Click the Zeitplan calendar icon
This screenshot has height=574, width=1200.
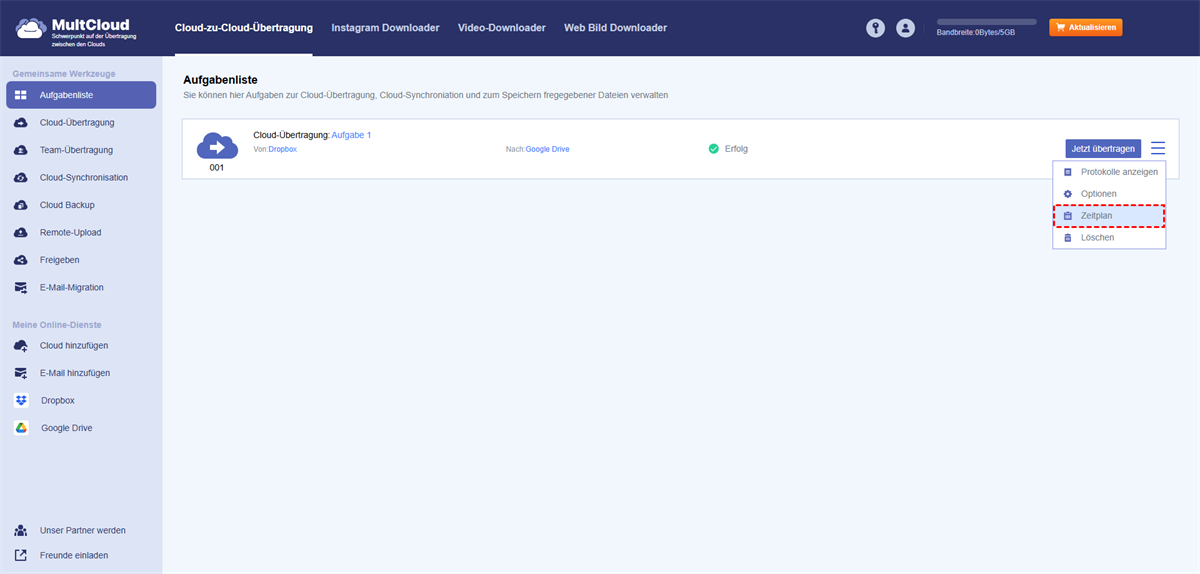[x=1067, y=216]
